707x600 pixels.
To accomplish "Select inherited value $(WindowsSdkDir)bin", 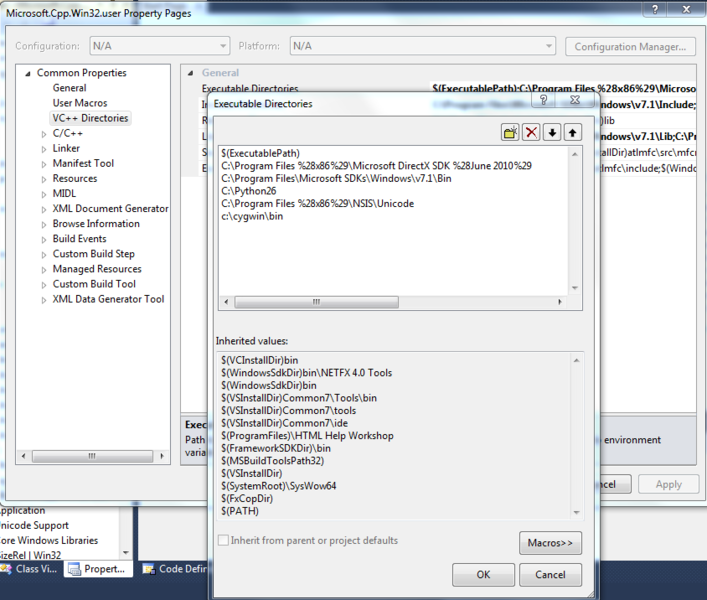I will [269, 385].
